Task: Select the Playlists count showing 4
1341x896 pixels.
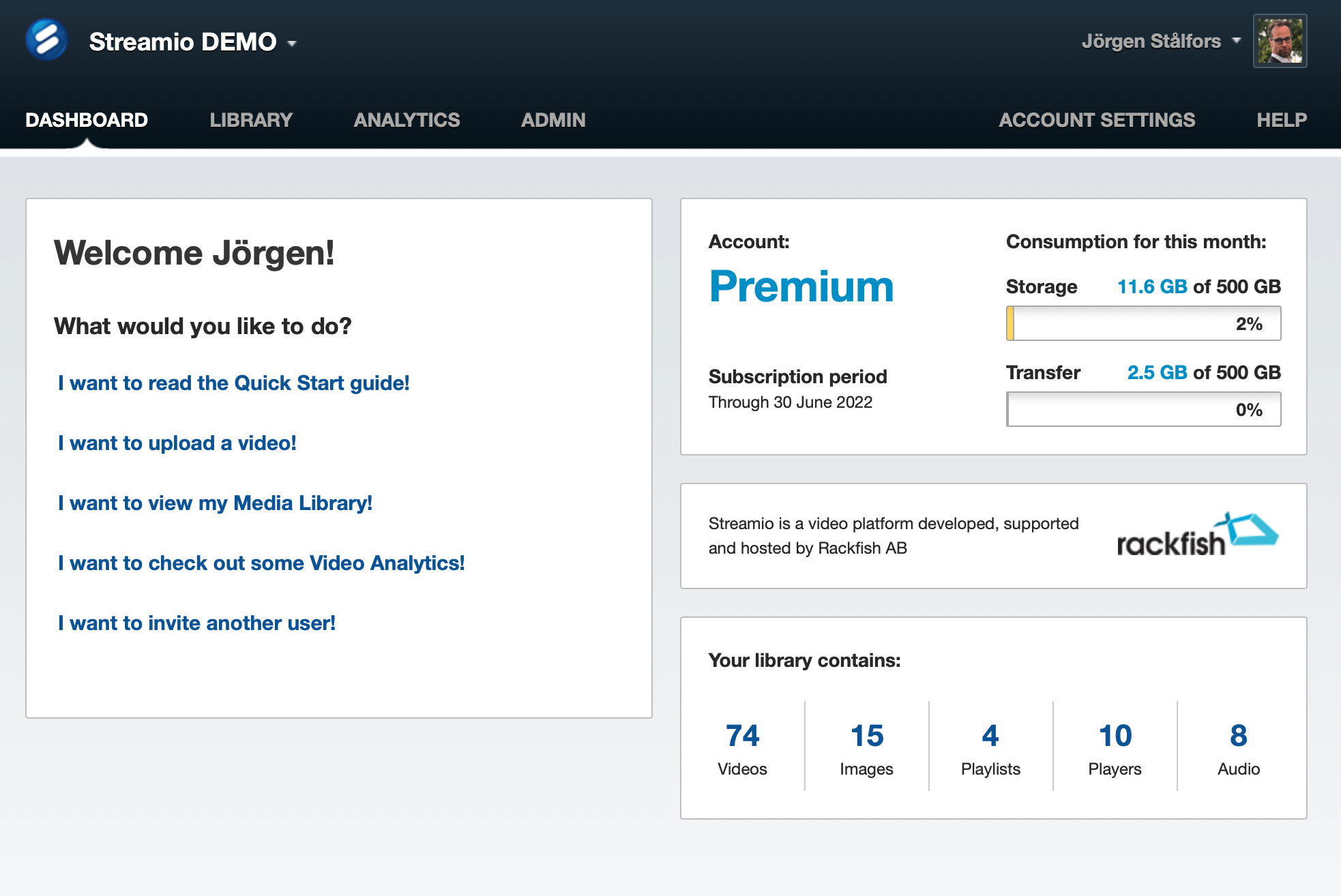Action: coord(990,736)
